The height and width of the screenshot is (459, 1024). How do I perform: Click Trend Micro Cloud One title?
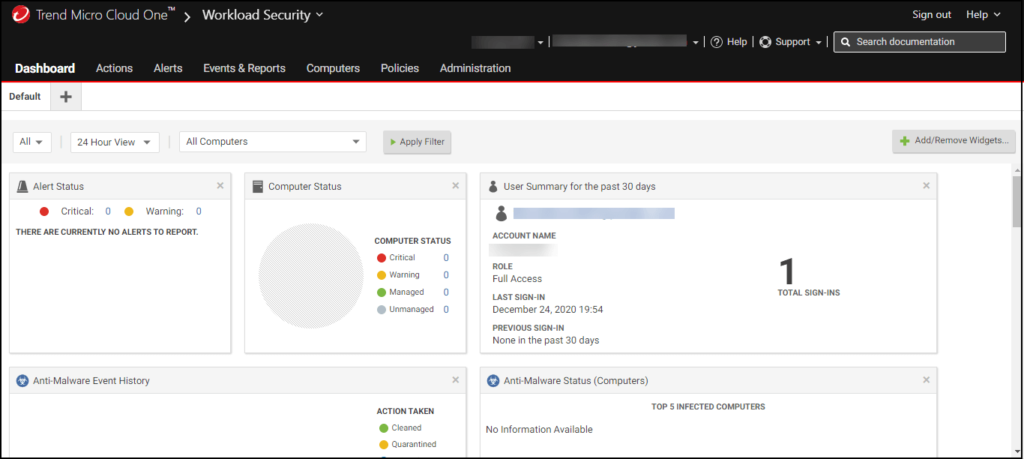[x=106, y=15]
